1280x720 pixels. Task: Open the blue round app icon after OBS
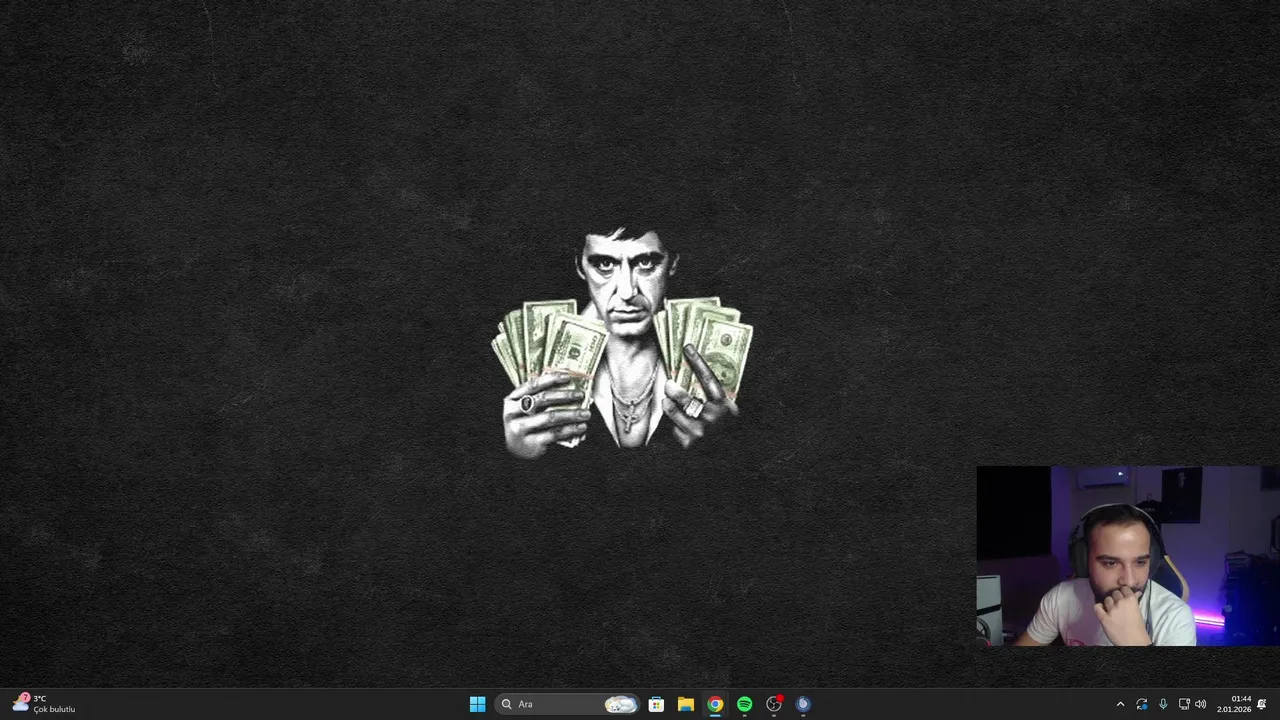(803, 704)
